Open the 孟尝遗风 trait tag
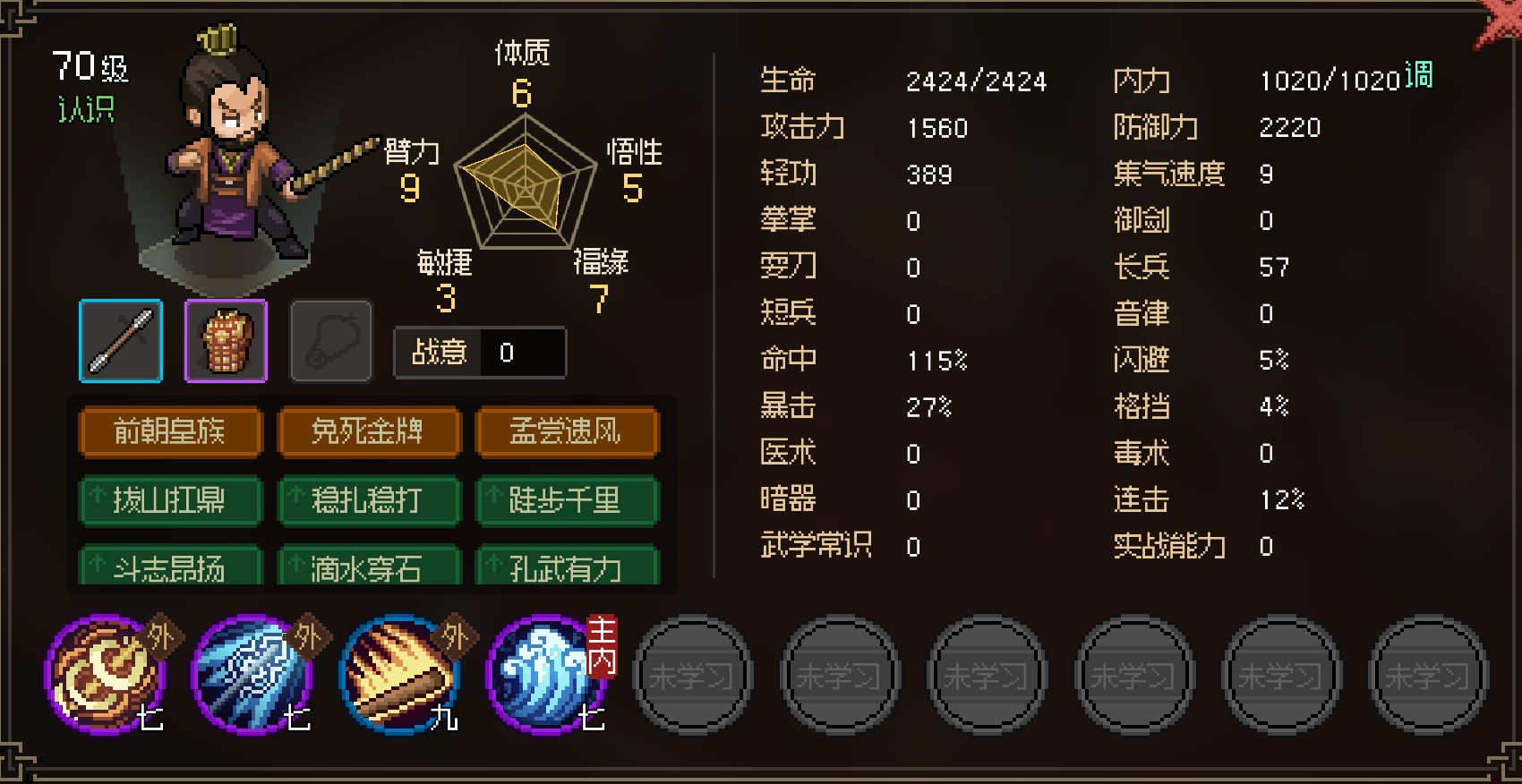 tap(567, 432)
